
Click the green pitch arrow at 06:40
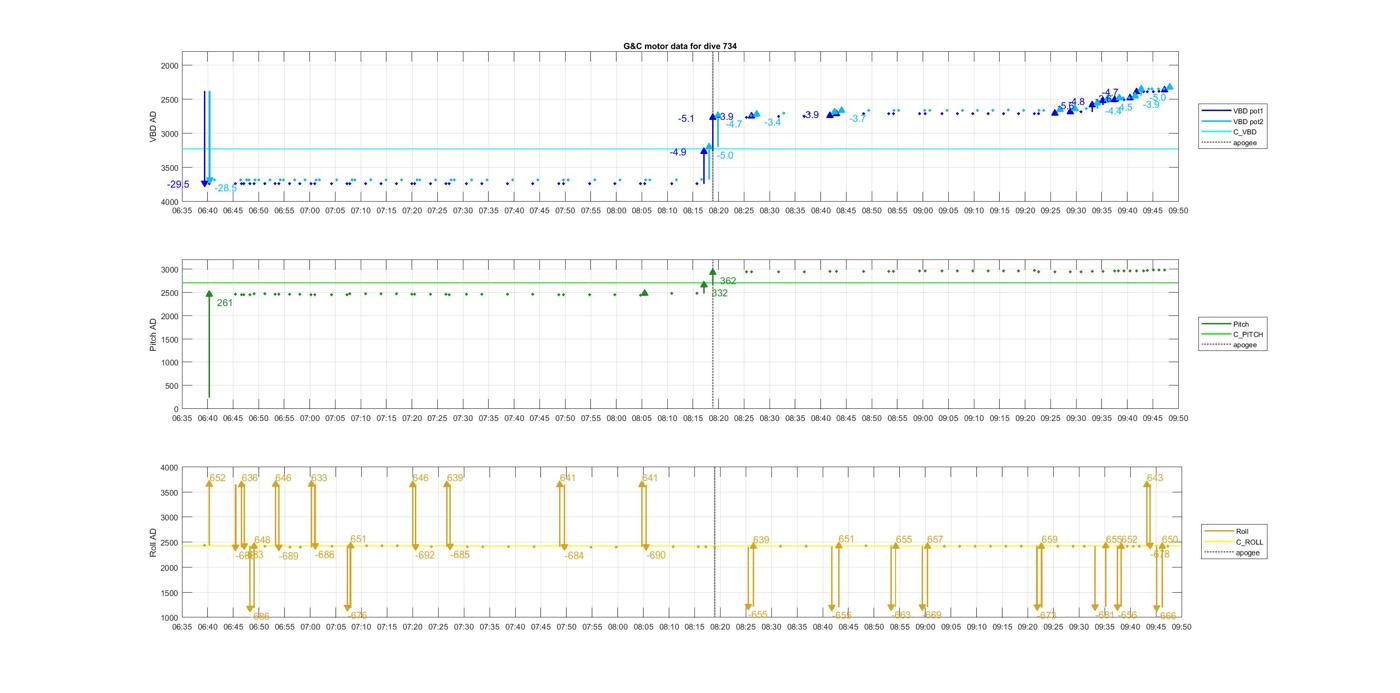pos(209,345)
